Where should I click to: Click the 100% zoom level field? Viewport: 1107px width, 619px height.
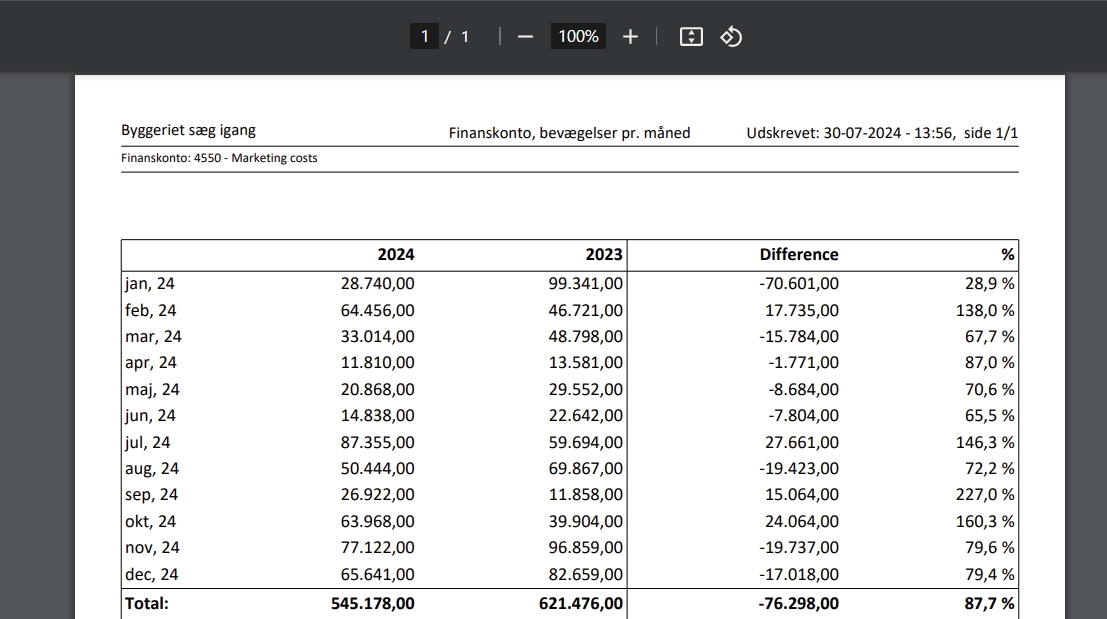578,37
